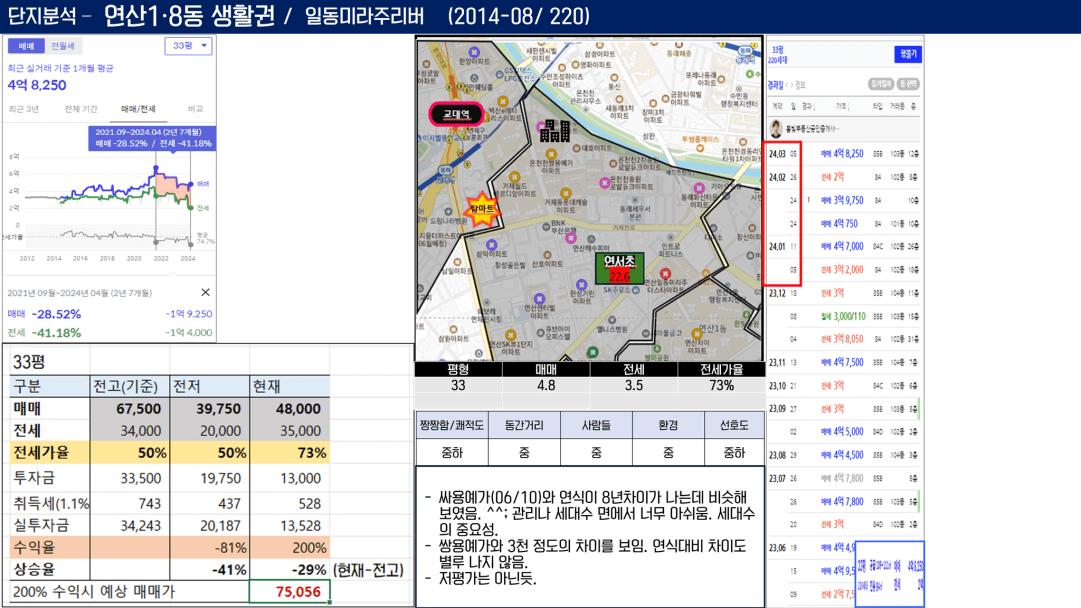Click the 연산센터빌 아파트 purple marker
1081x608 pixels.
[539, 298]
